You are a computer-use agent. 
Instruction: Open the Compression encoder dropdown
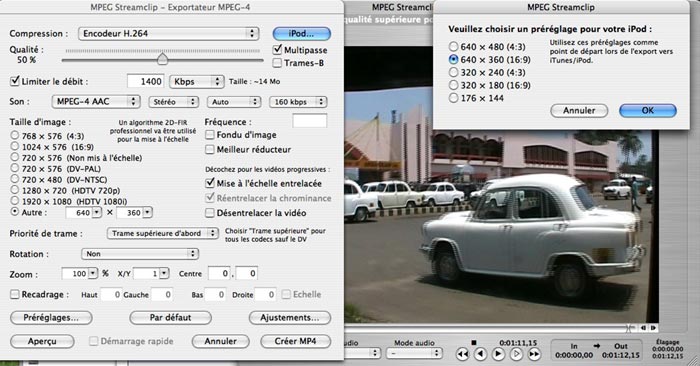(x=168, y=33)
